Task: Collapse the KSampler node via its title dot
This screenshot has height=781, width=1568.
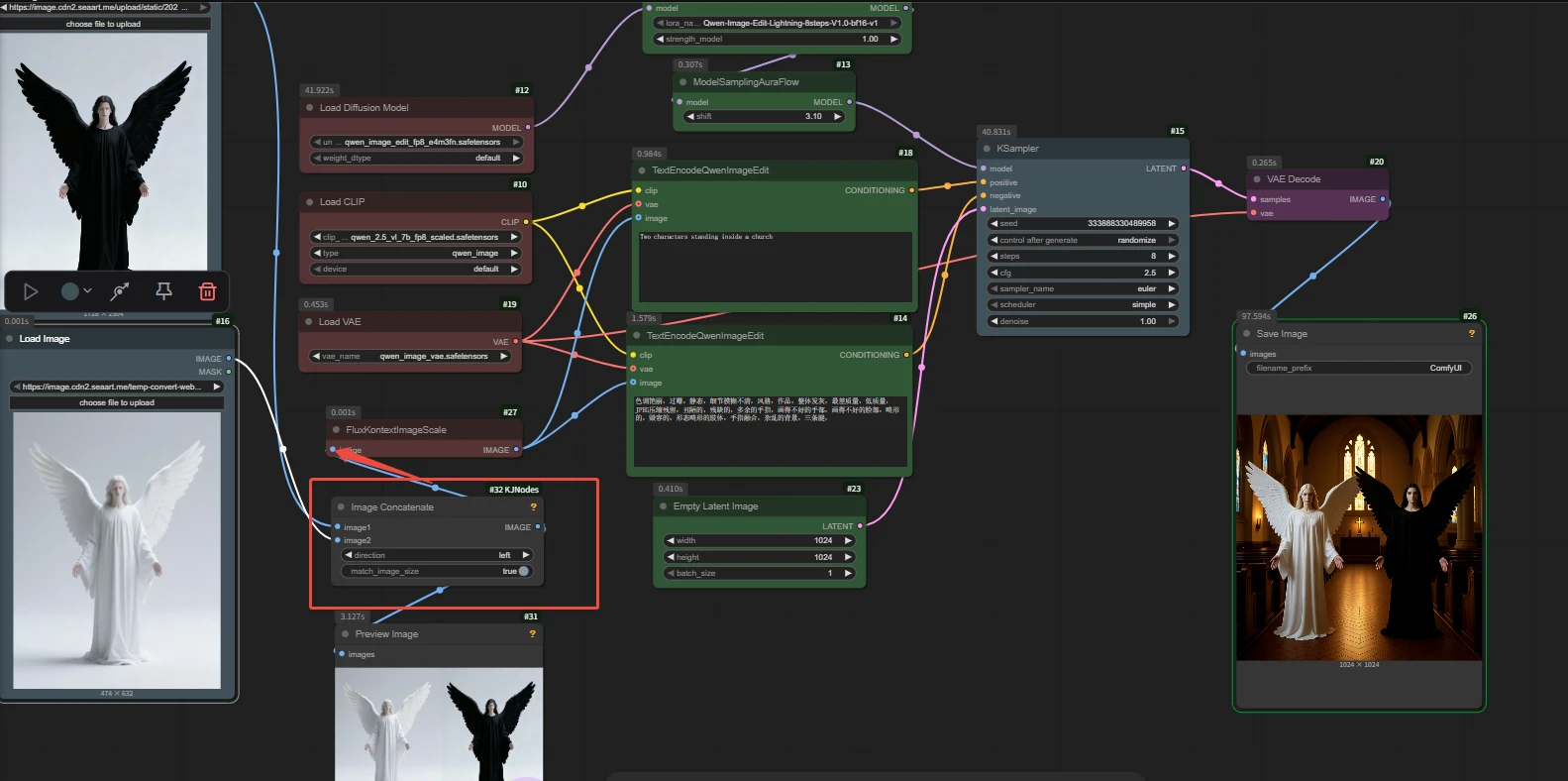Action: pyautogui.click(x=987, y=149)
